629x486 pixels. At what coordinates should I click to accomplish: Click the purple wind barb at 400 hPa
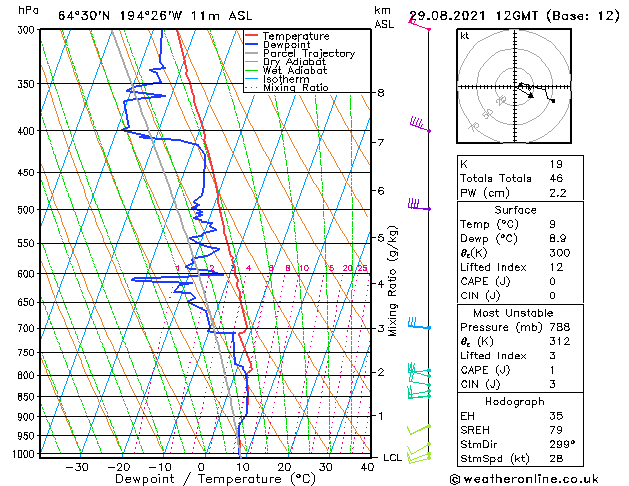tap(420, 124)
